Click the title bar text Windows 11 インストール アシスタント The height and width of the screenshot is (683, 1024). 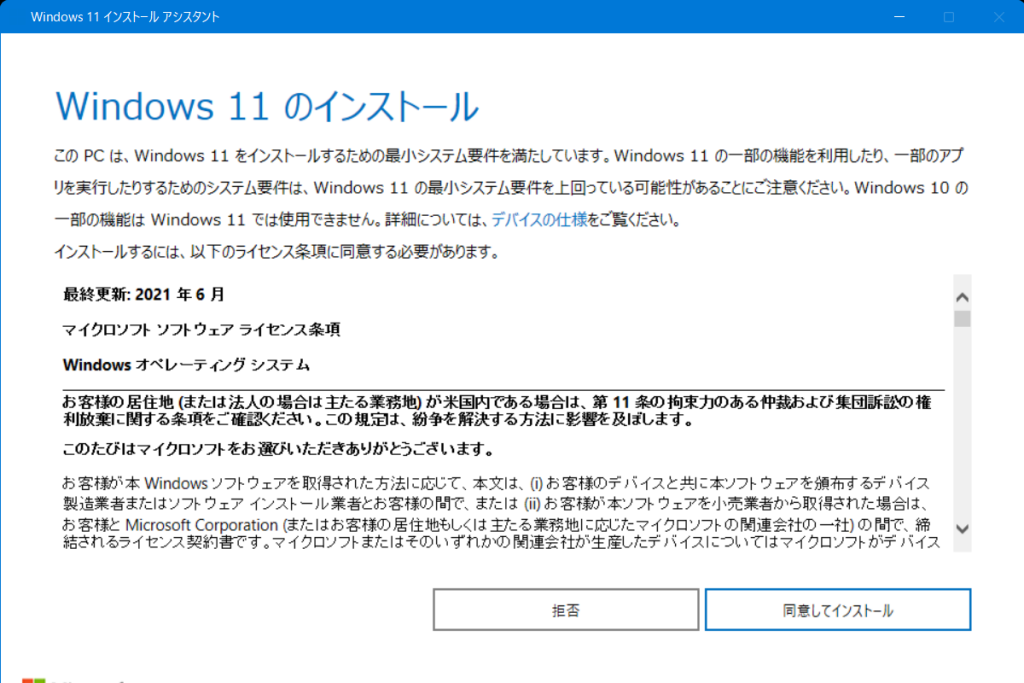[x=125, y=17]
